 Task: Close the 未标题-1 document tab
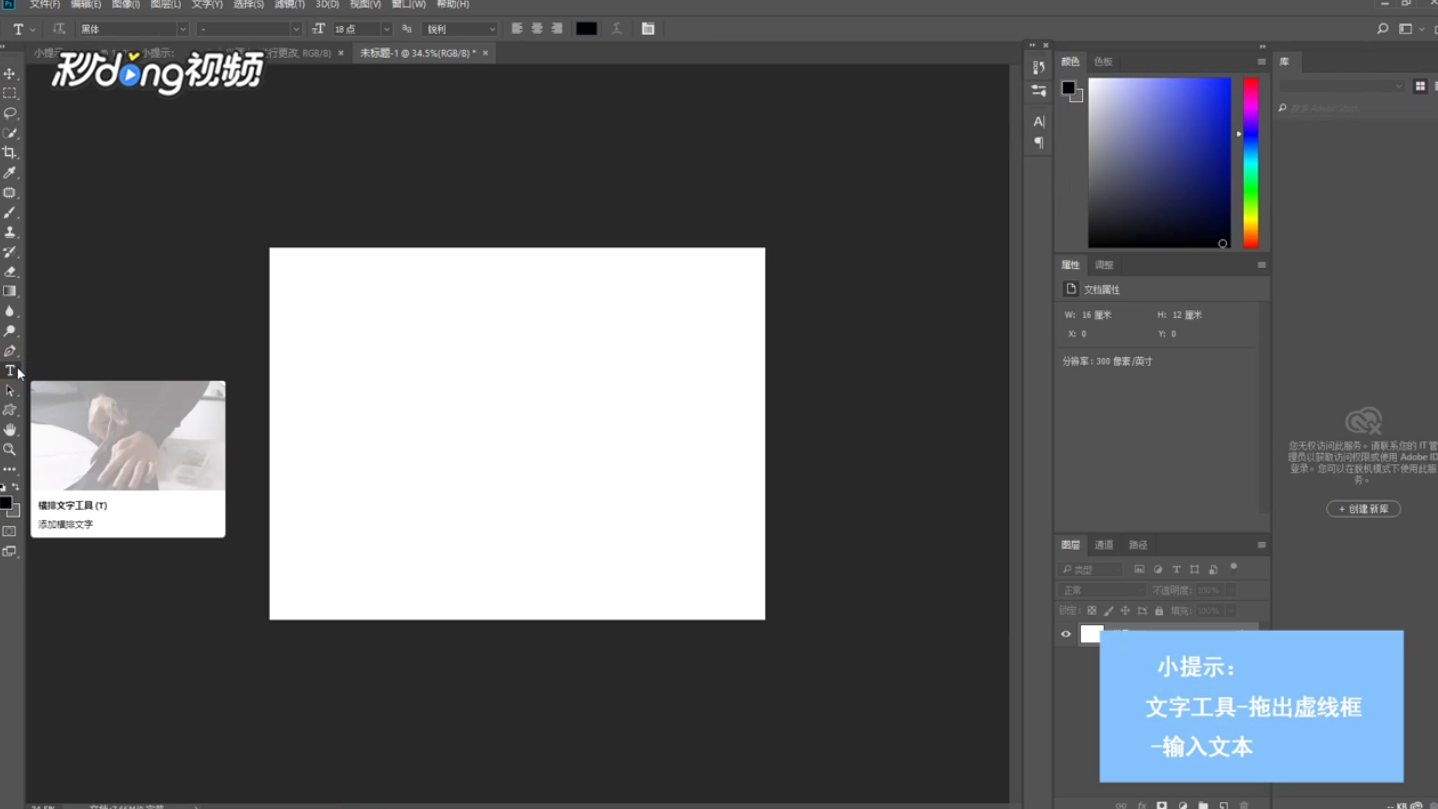click(486, 53)
